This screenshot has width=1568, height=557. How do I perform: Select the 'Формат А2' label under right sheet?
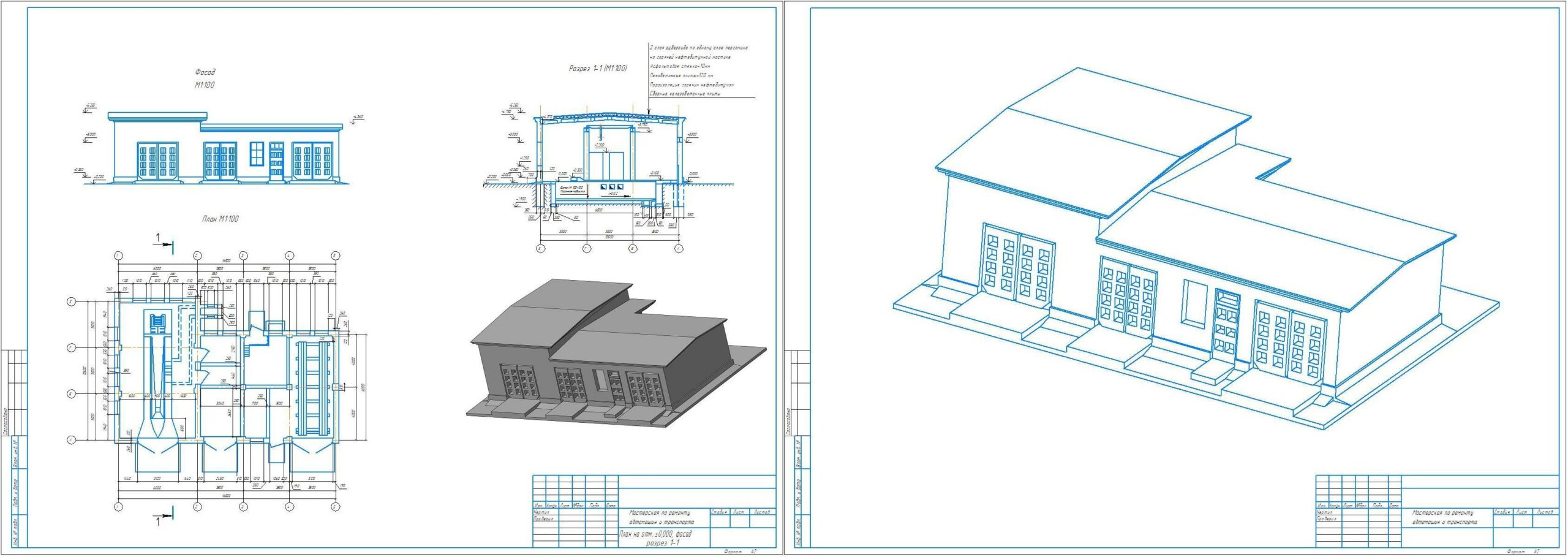1524,551
